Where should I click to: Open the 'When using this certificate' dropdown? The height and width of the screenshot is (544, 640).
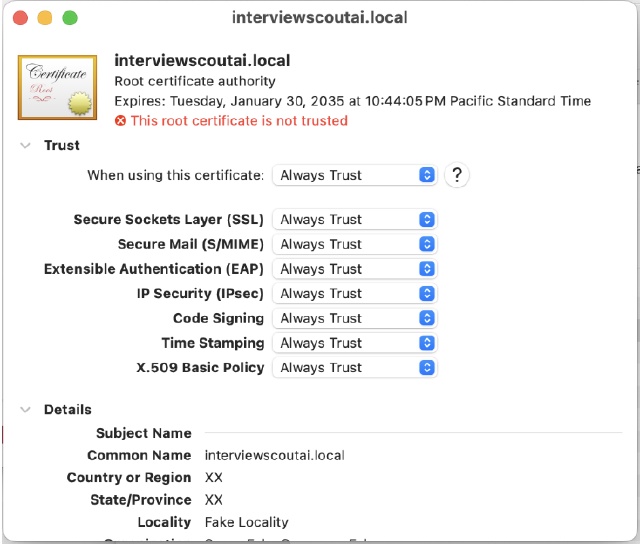(x=354, y=175)
